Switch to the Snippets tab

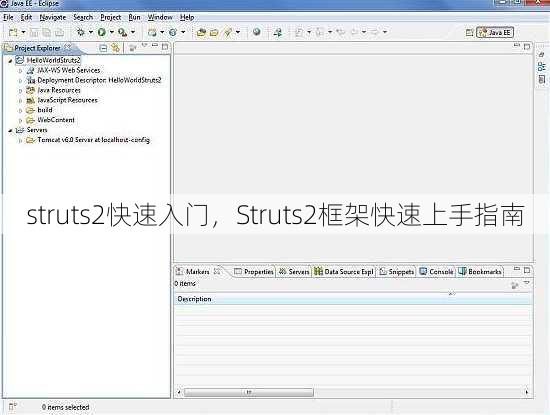397,272
